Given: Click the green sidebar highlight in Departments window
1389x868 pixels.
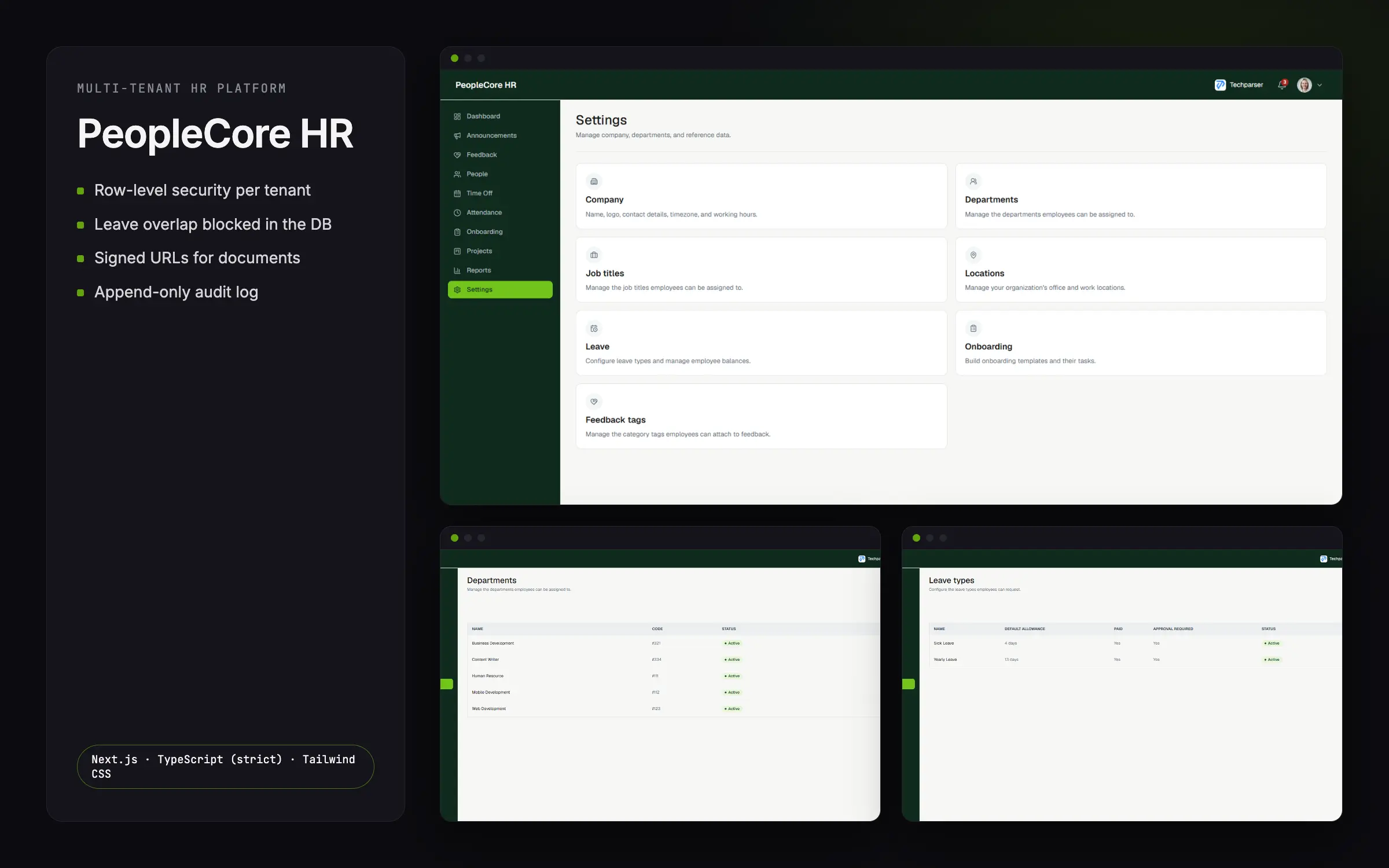Looking at the screenshot, I should pyautogui.click(x=447, y=684).
